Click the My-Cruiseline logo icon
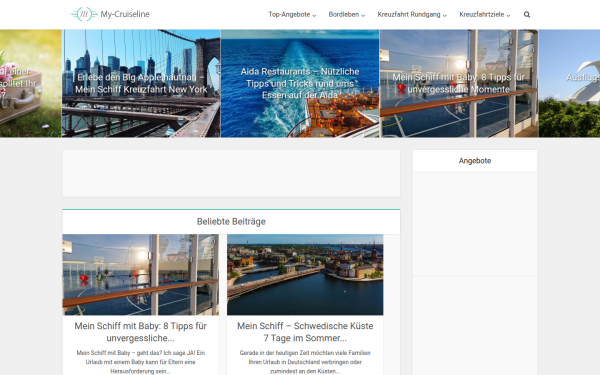The height and width of the screenshot is (375, 600). [84, 14]
